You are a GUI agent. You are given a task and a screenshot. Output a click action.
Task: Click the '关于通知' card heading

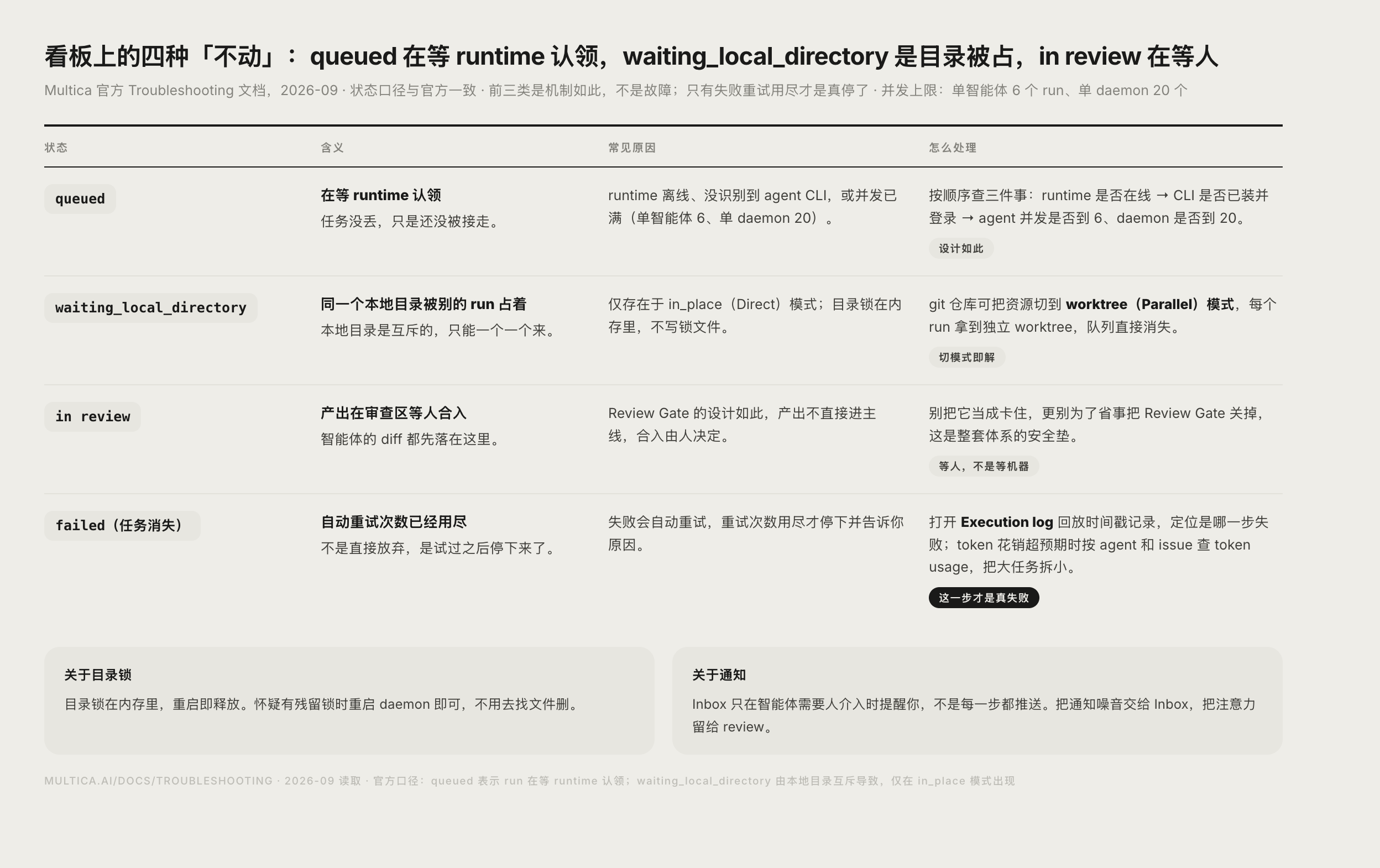click(x=719, y=674)
